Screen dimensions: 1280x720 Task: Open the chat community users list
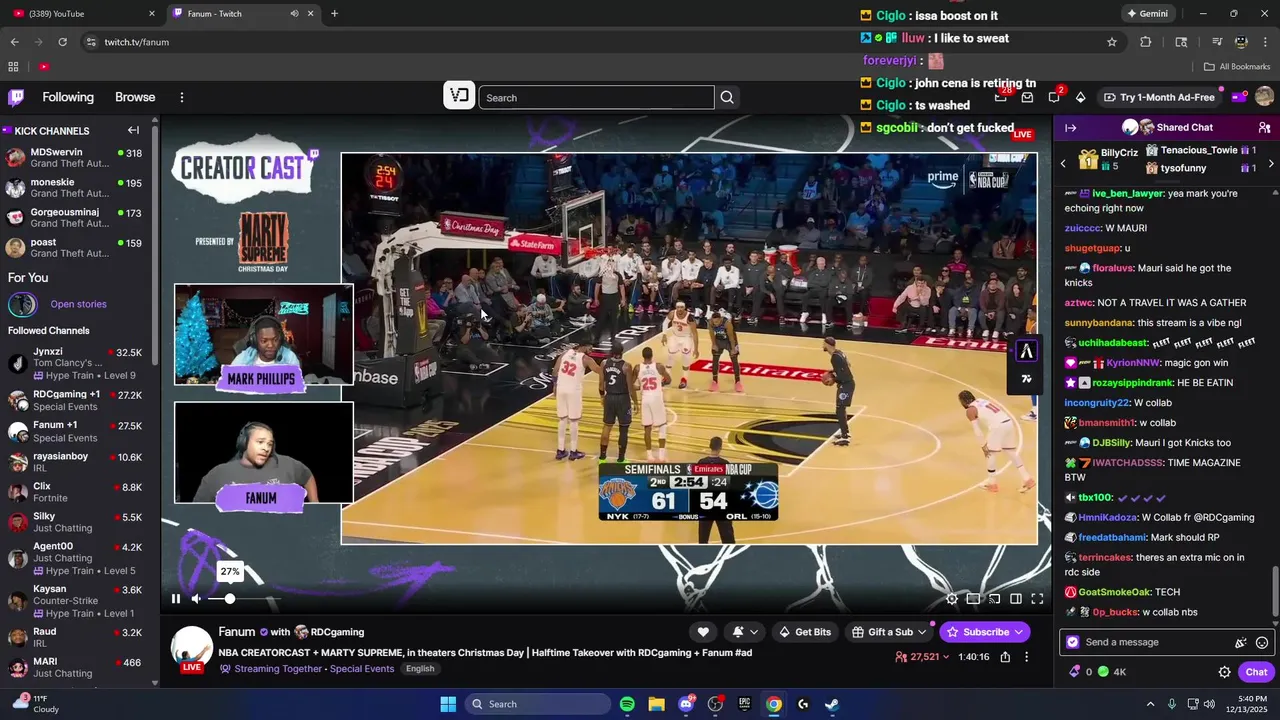coord(1264,128)
